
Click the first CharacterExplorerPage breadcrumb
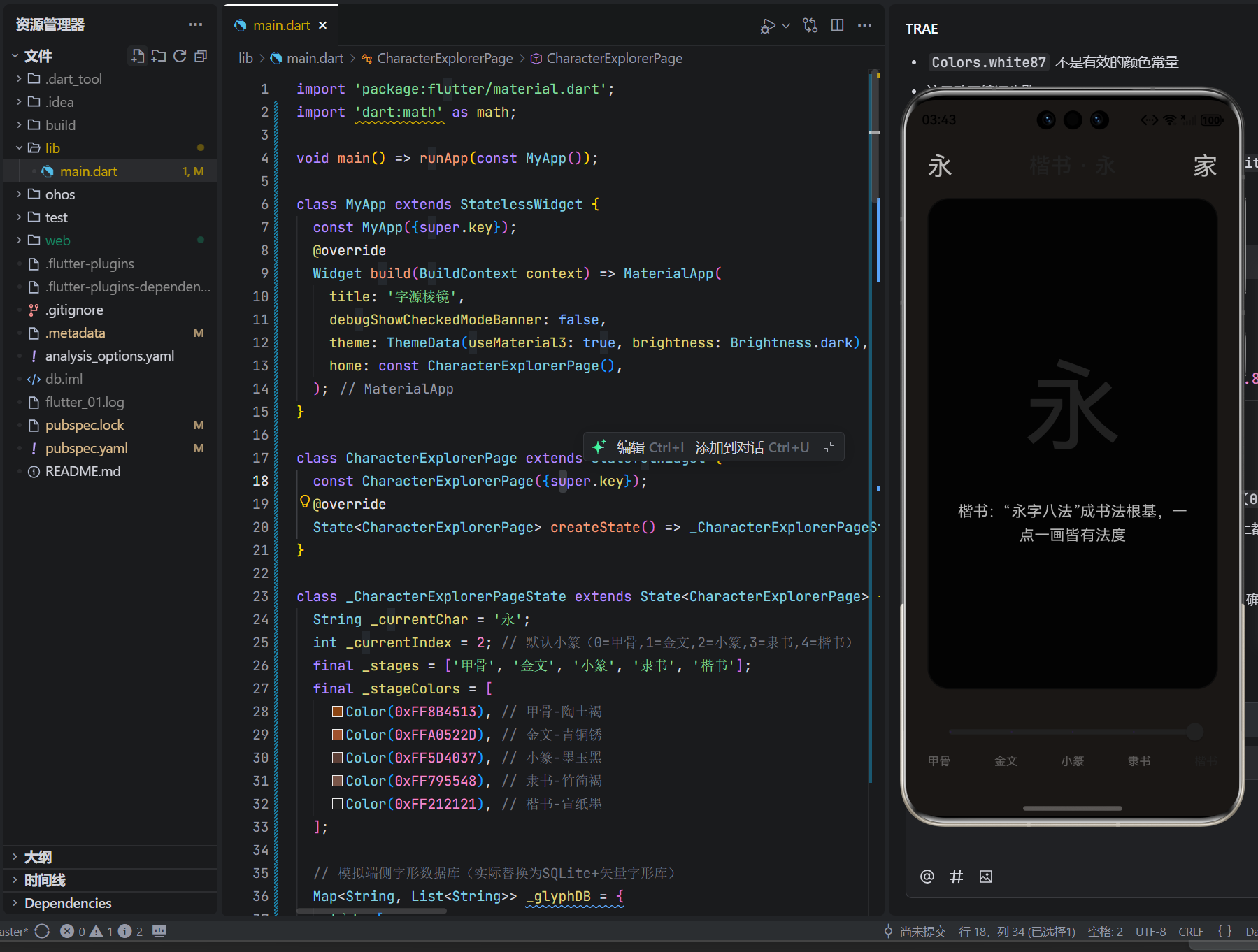445,58
